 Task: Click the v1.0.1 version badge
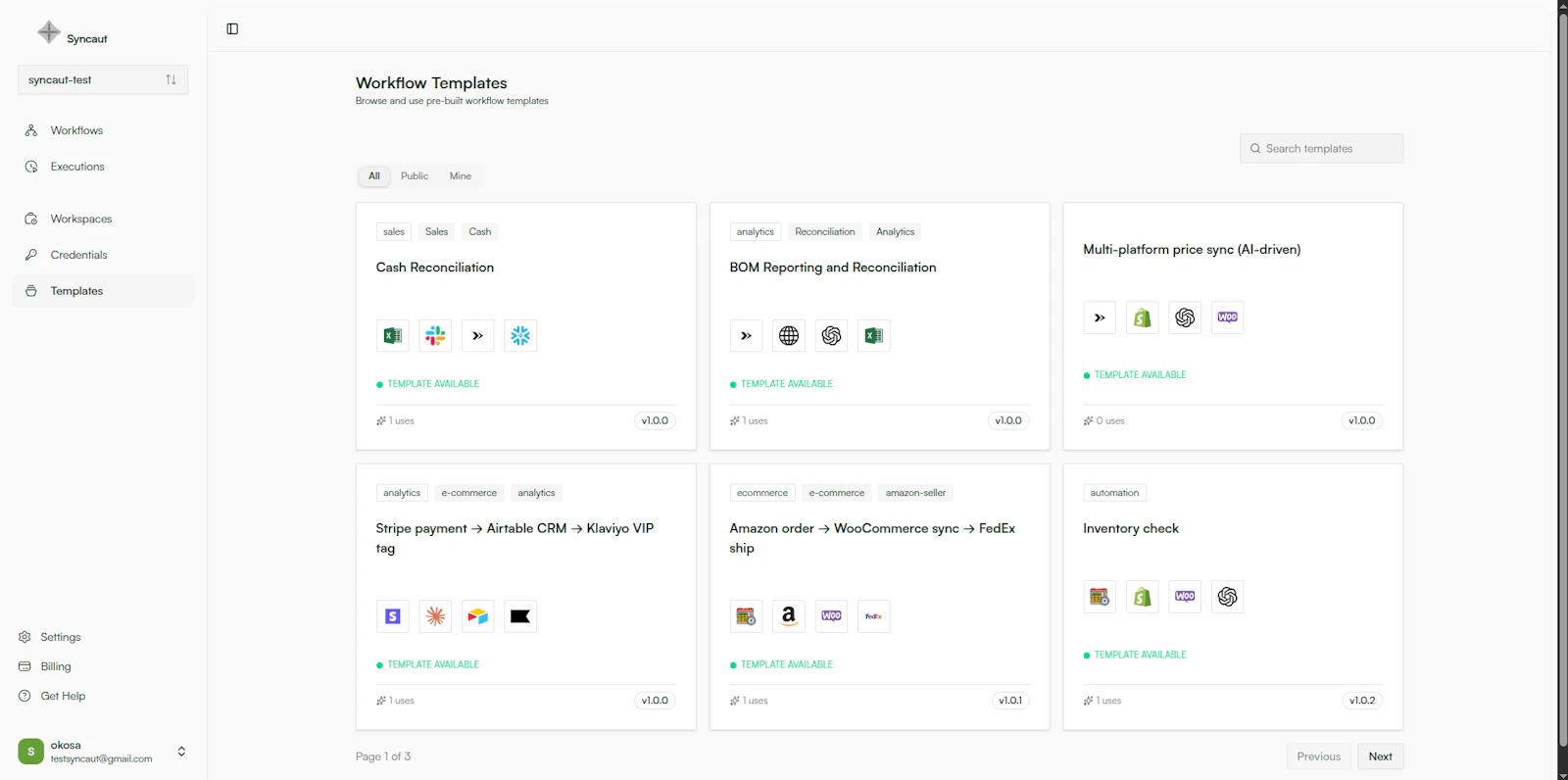1009,701
